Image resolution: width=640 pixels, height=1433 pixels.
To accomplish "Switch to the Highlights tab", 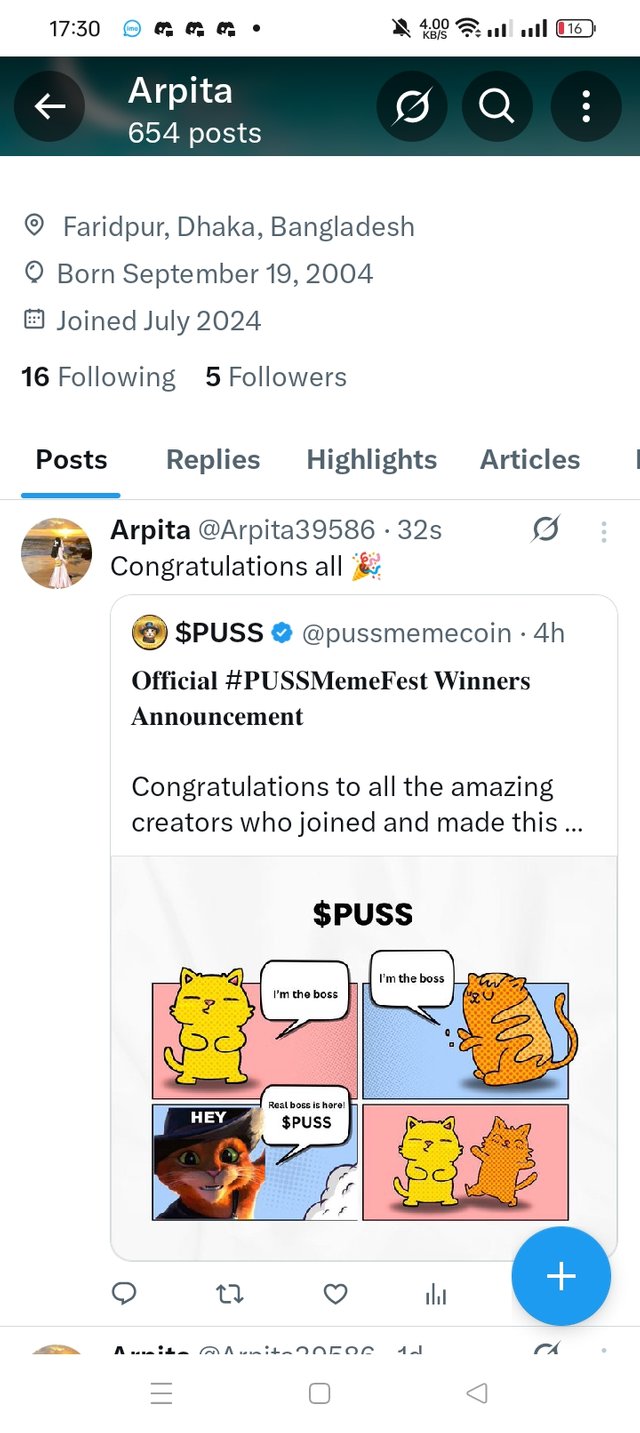I will click(372, 460).
